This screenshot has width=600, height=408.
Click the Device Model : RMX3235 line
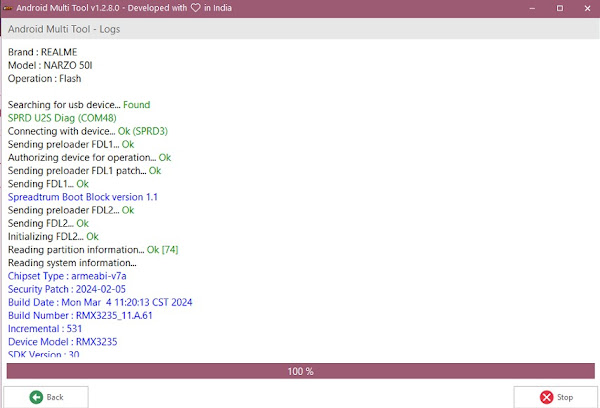click(x=62, y=341)
